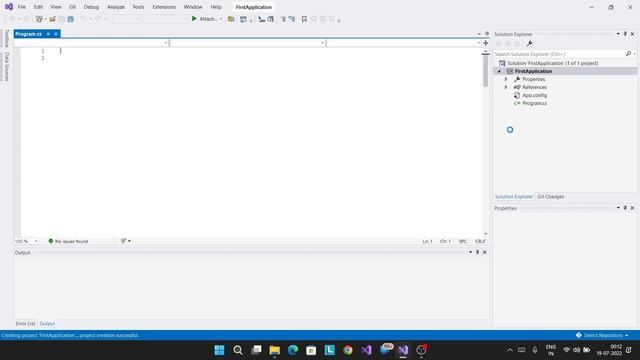Open the Window menu

(x=193, y=7)
